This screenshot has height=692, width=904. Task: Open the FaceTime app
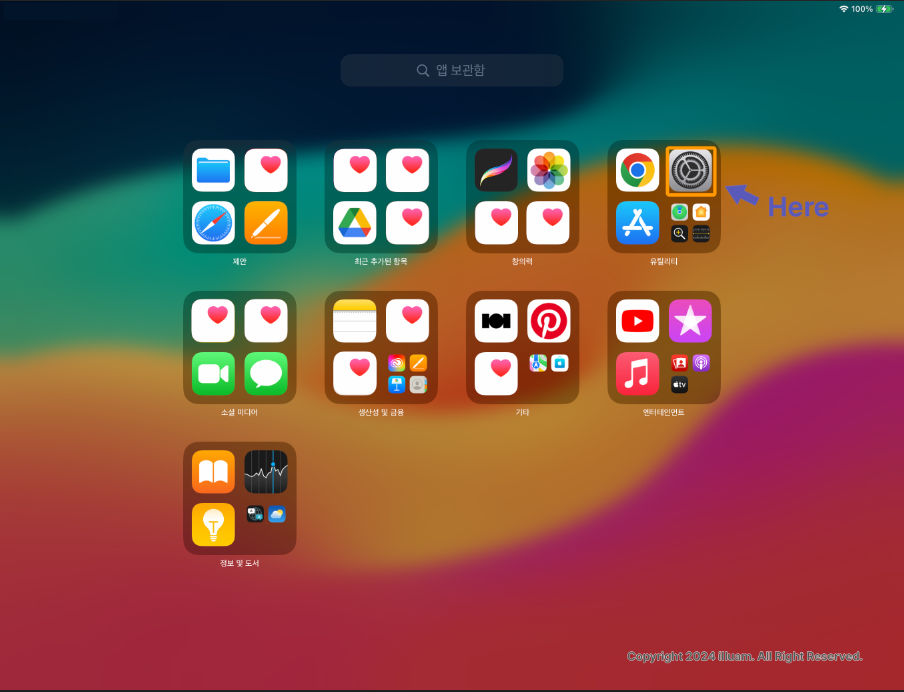click(x=213, y=374)
